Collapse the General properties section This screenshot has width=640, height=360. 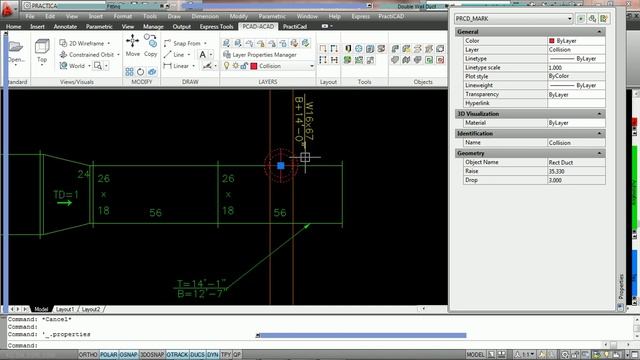pos(599,32)
